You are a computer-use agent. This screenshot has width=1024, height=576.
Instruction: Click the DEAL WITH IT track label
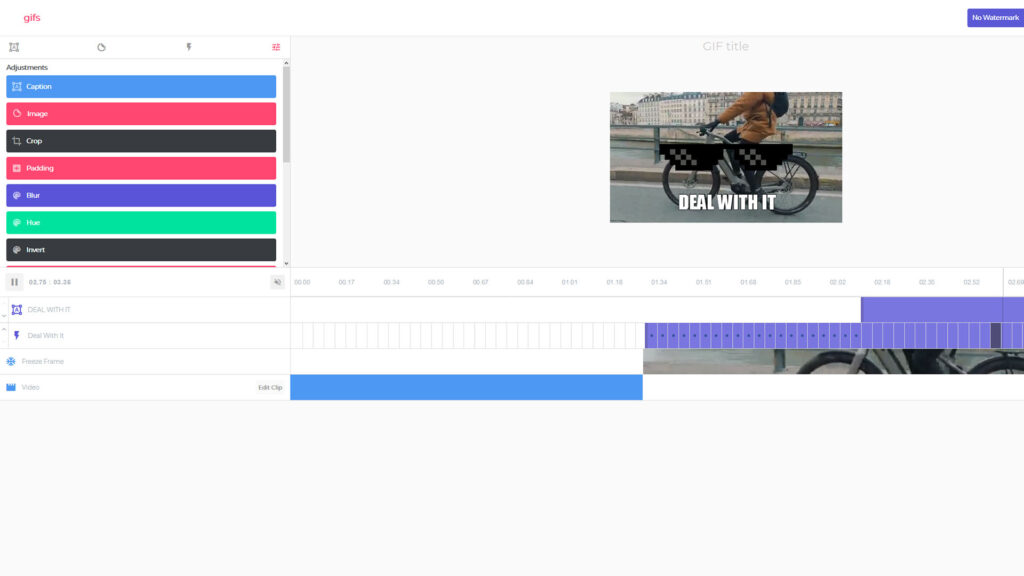point(49,310)
